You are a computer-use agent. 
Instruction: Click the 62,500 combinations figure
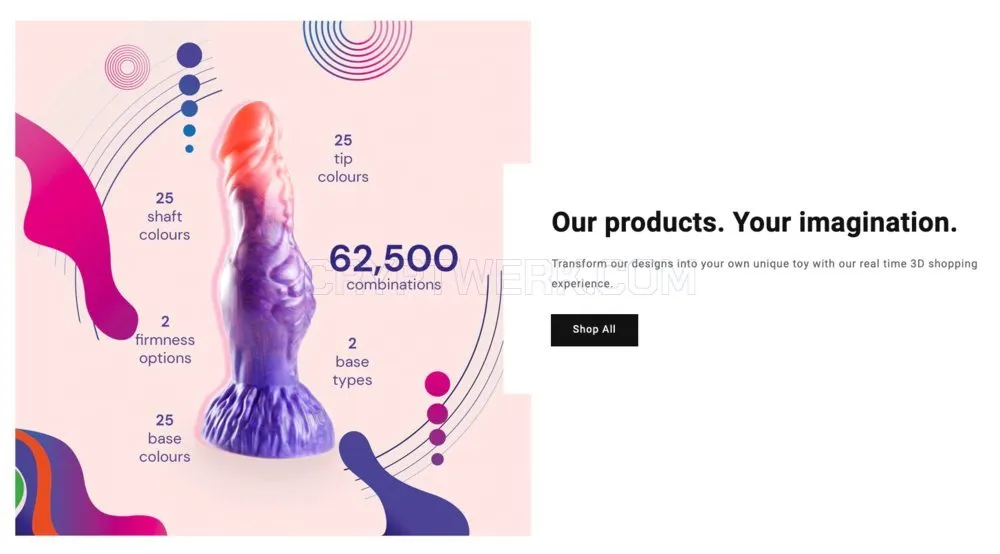click(393, 267)
